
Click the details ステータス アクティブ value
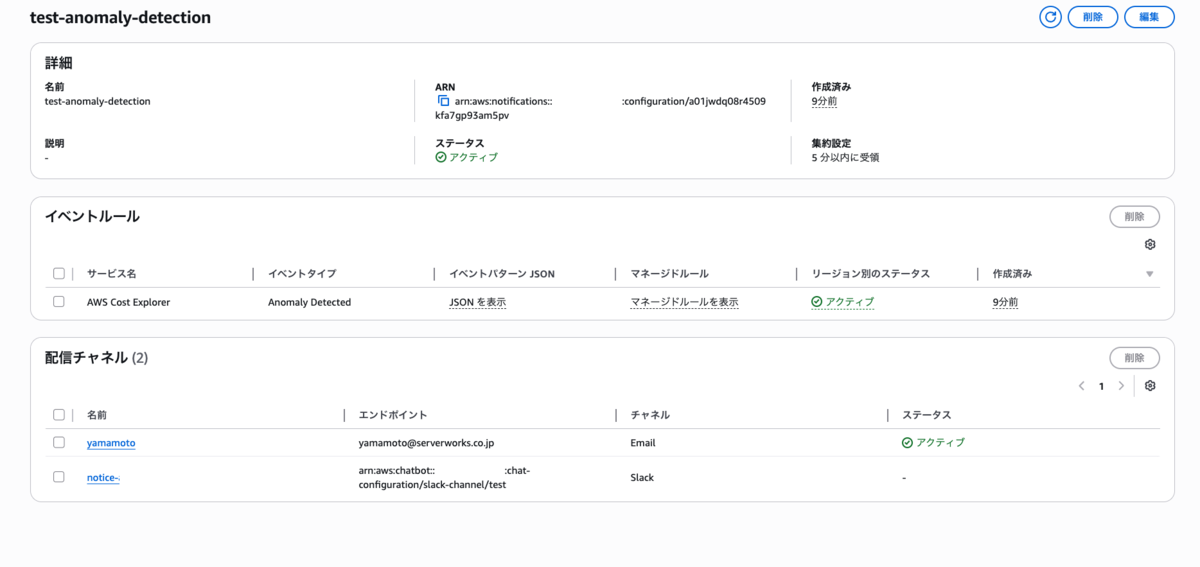(466, 157)
